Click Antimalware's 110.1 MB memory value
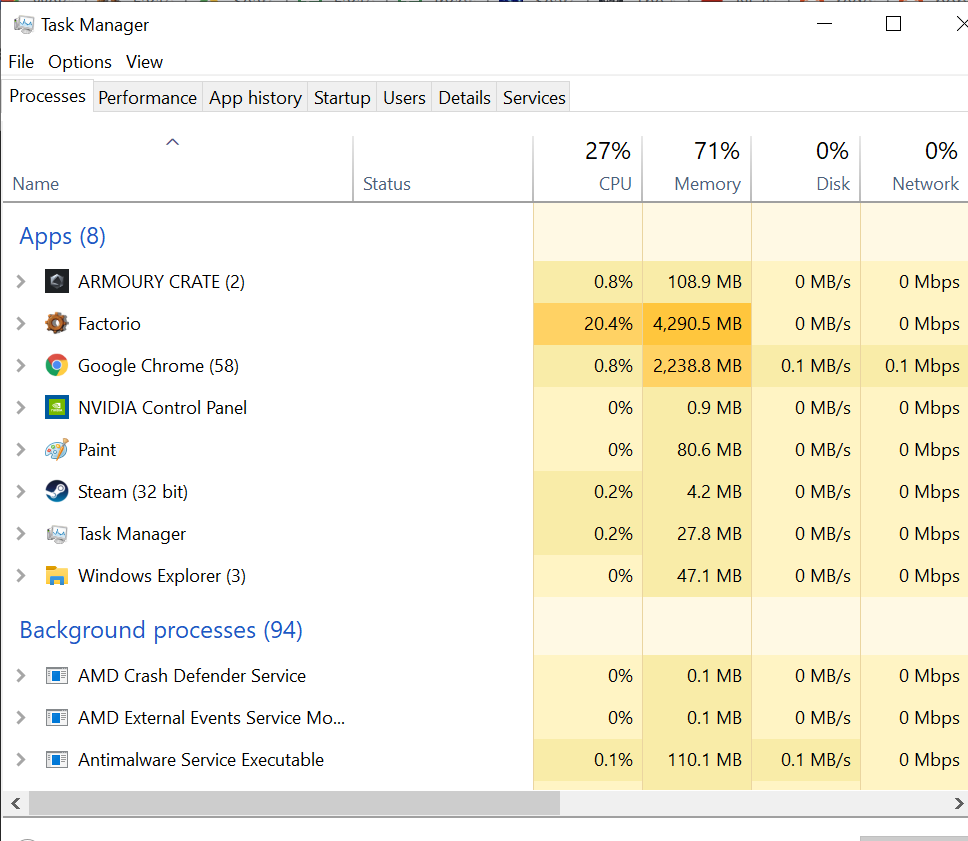 [704, 759]
